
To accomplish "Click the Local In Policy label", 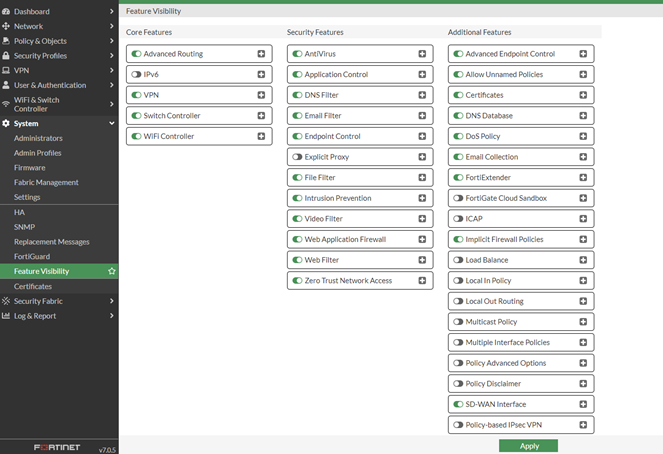I will click(488, 281).
